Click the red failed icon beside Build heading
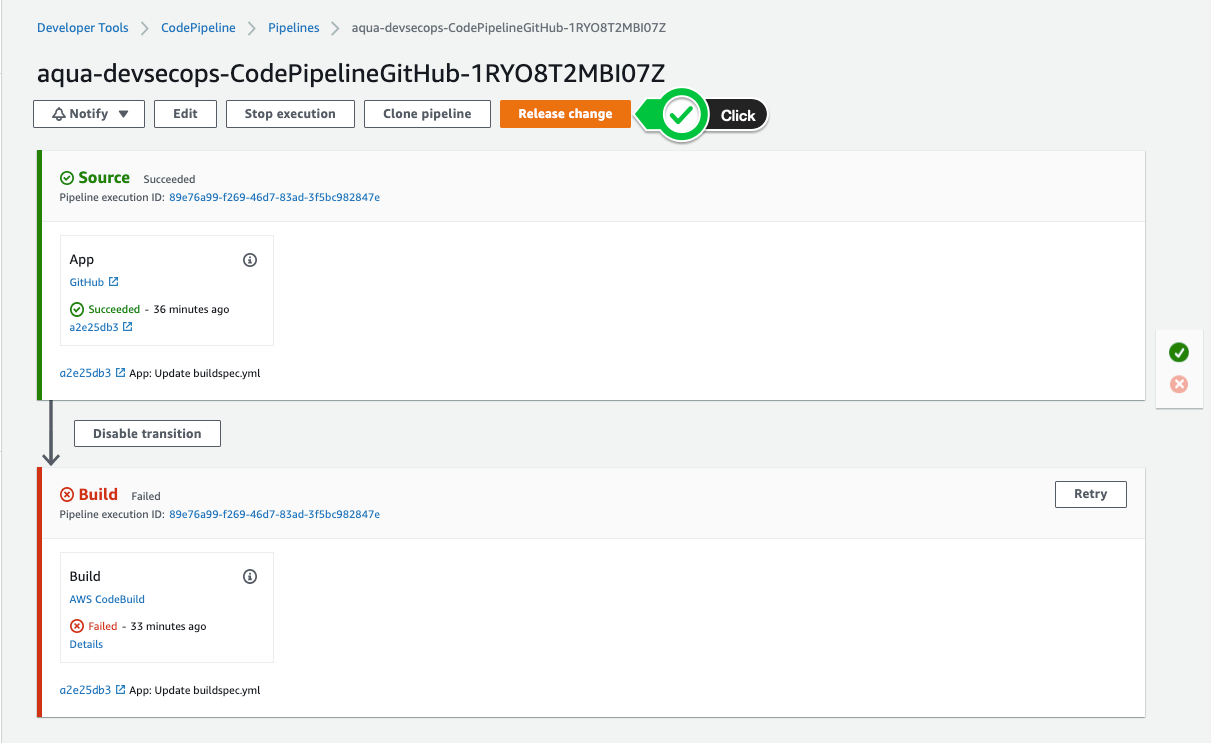The height and width of the screenshot is (743, 1211). [x=67, y=494]
